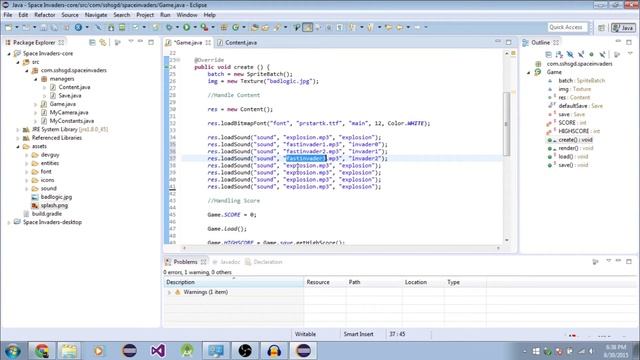The width and height of the screenshot is (640, 360).
Task: Maximize the editor area icon
Action: 509,42
